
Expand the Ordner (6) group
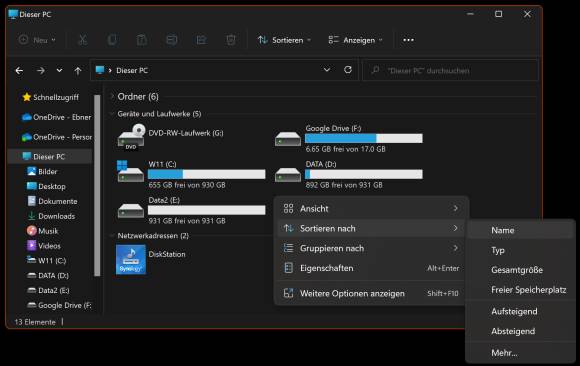[x=112, y=97]
